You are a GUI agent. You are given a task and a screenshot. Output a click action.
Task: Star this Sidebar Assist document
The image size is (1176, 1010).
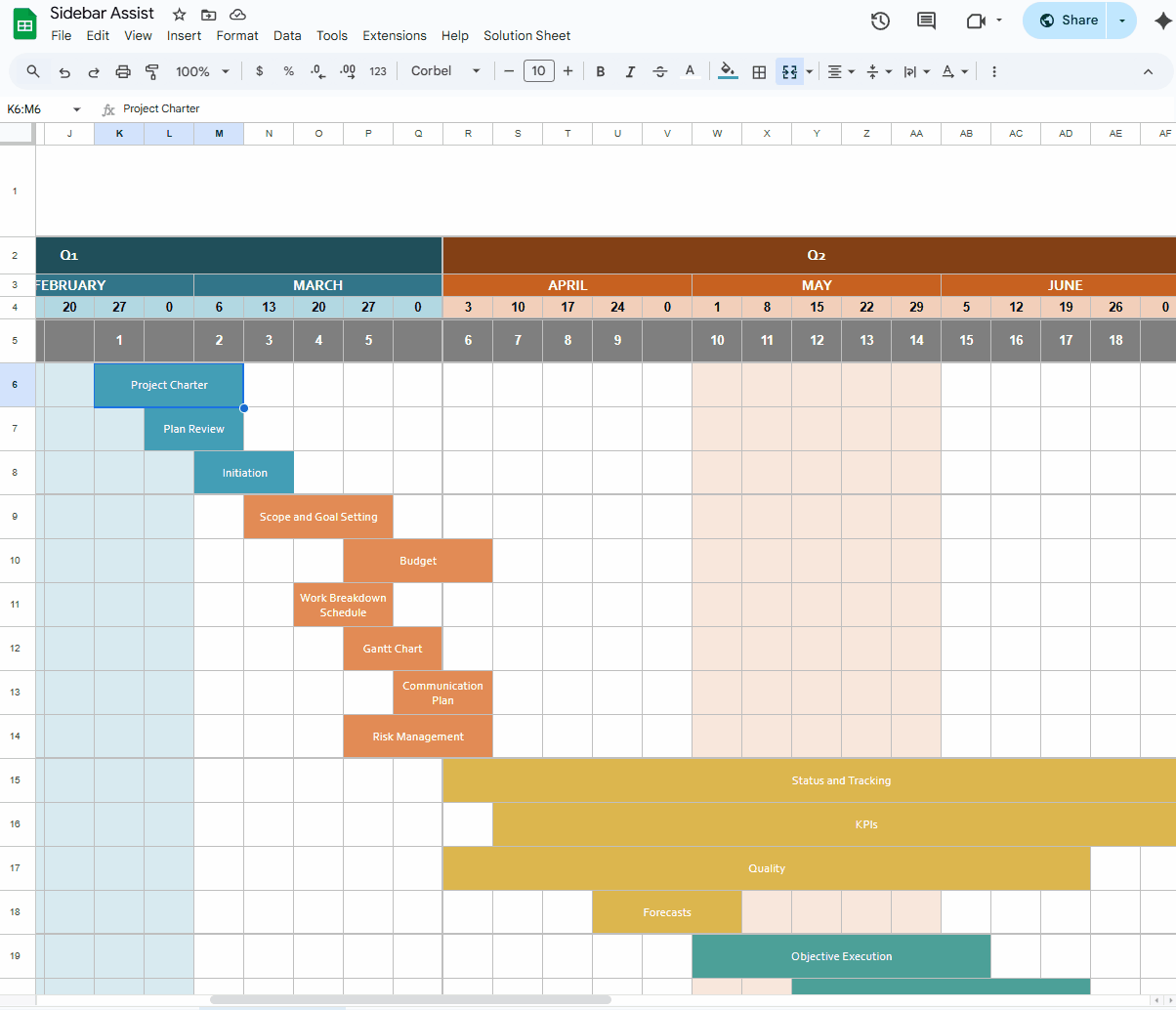pyautogui.click(x=179, y=15)
